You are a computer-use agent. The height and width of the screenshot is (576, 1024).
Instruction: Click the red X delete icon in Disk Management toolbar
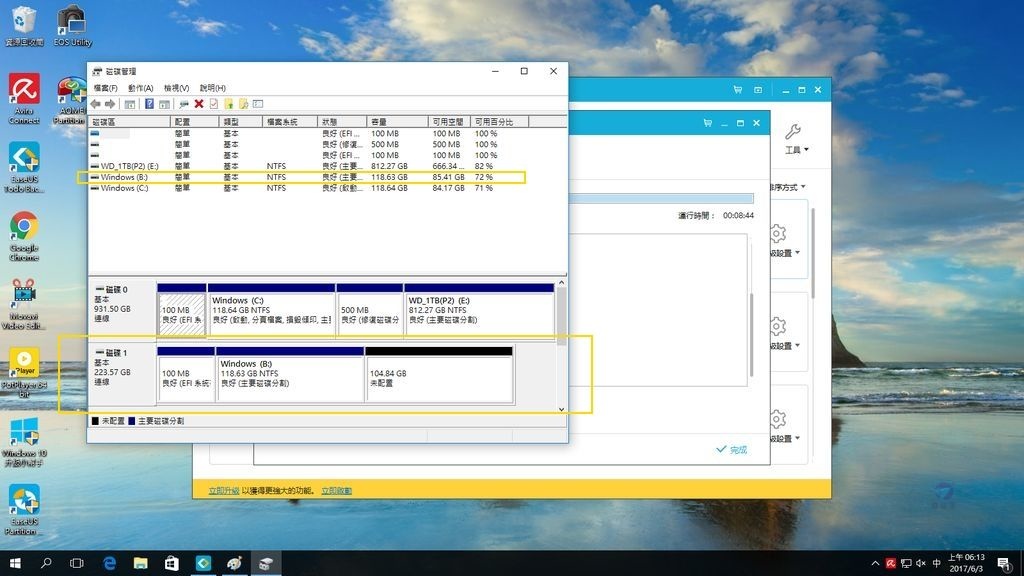[x=199, y=103]
